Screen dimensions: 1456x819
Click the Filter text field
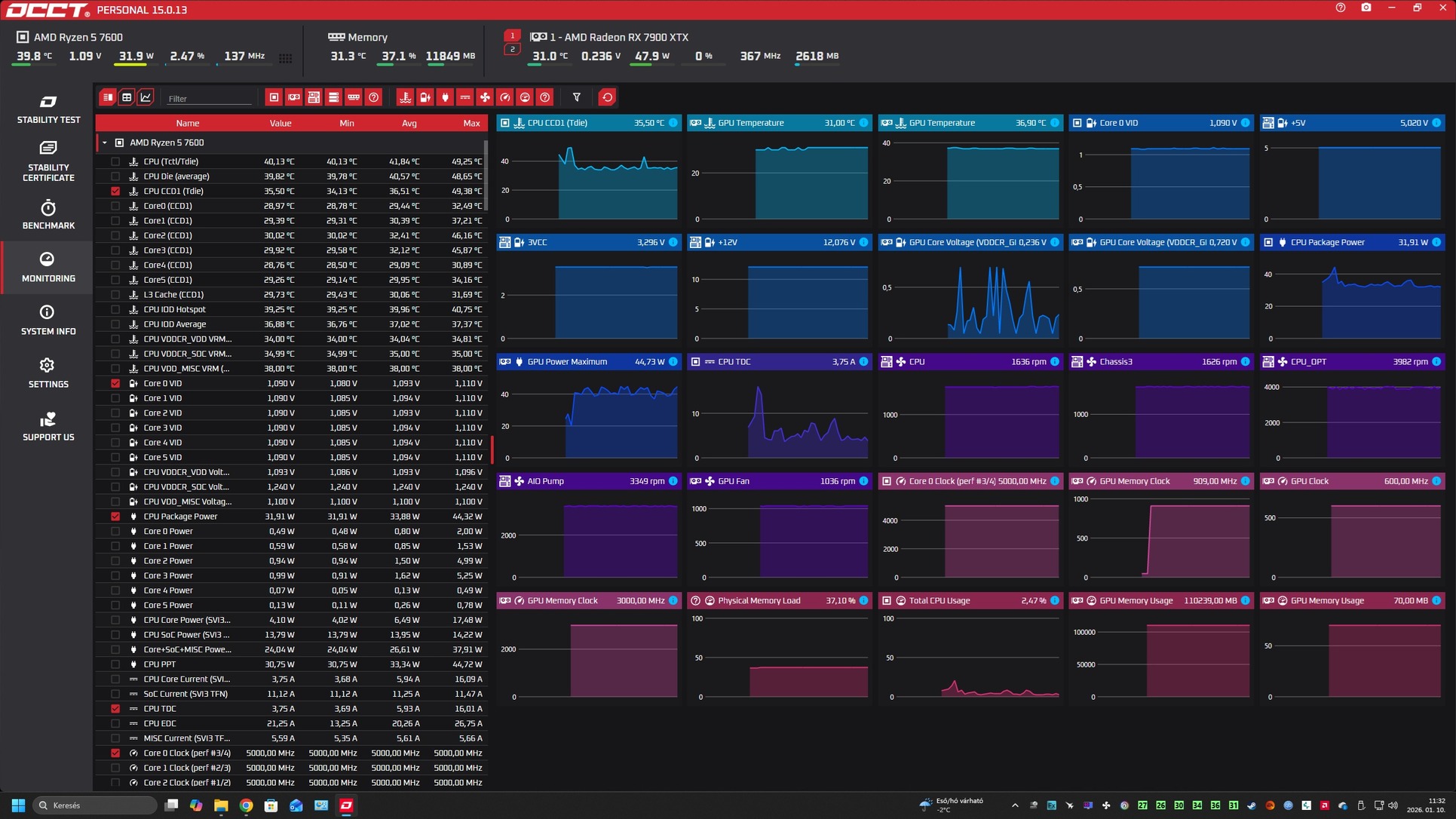(209, 98)
